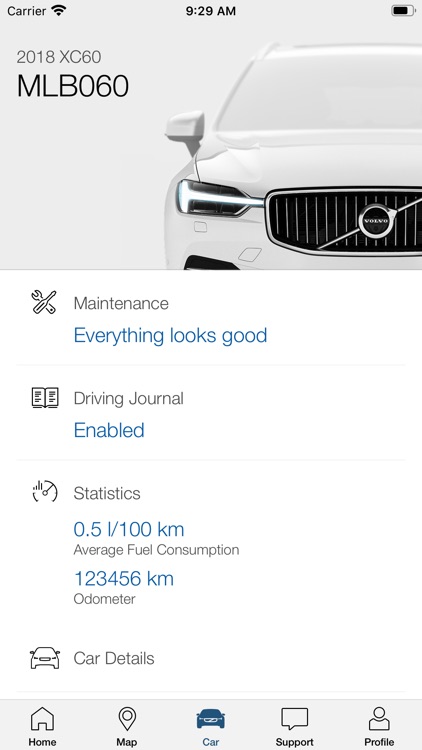This screenshot has width=422, height=750.
Task: Open the Driving Journal "Enabled" status
Action: click(109, 430)
